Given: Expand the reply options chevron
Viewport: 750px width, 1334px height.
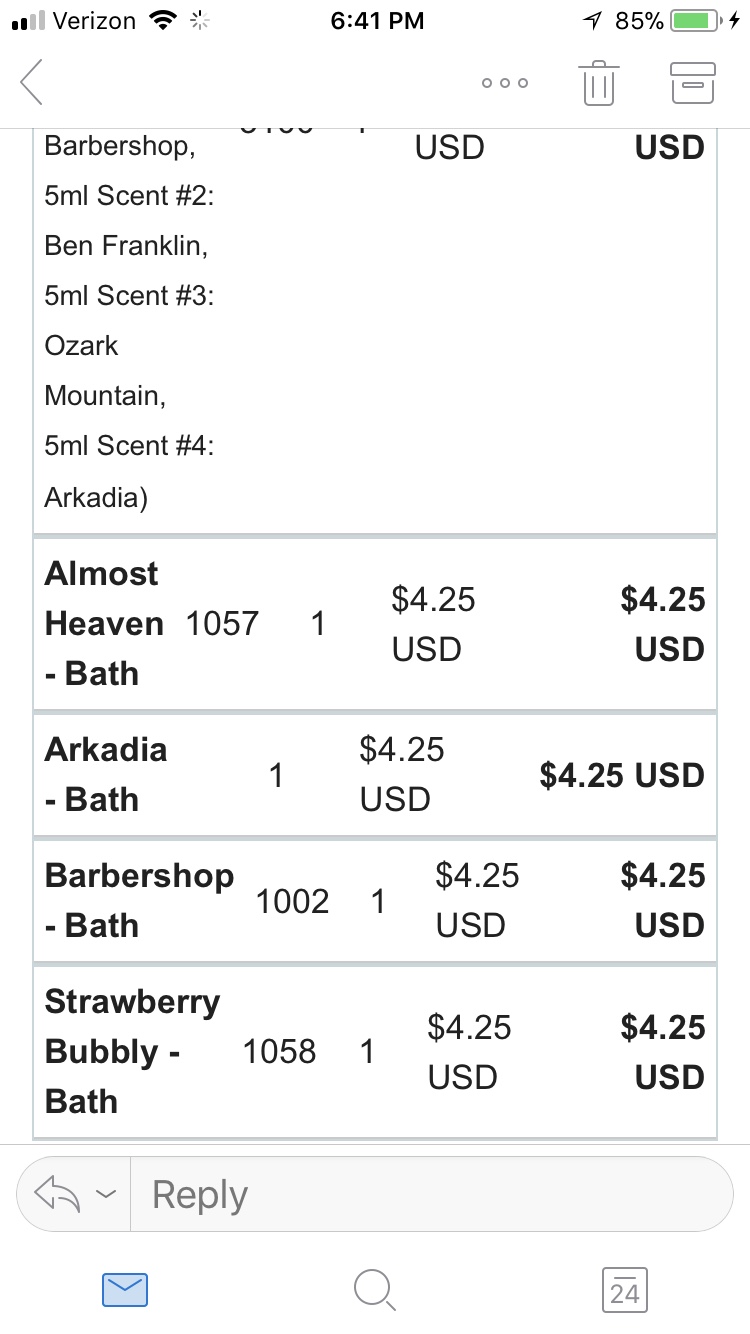Looking at the screenshot, I should pos(105,1194).
